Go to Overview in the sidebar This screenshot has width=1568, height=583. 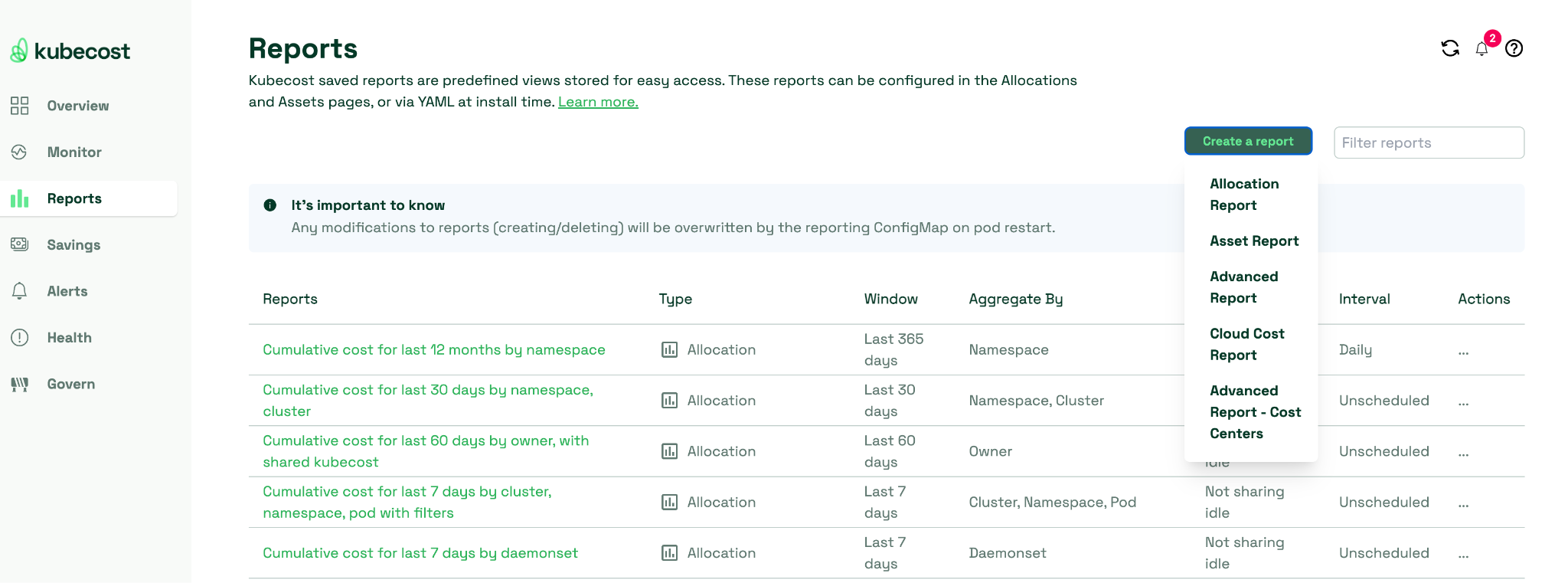(x=78, y=106)
